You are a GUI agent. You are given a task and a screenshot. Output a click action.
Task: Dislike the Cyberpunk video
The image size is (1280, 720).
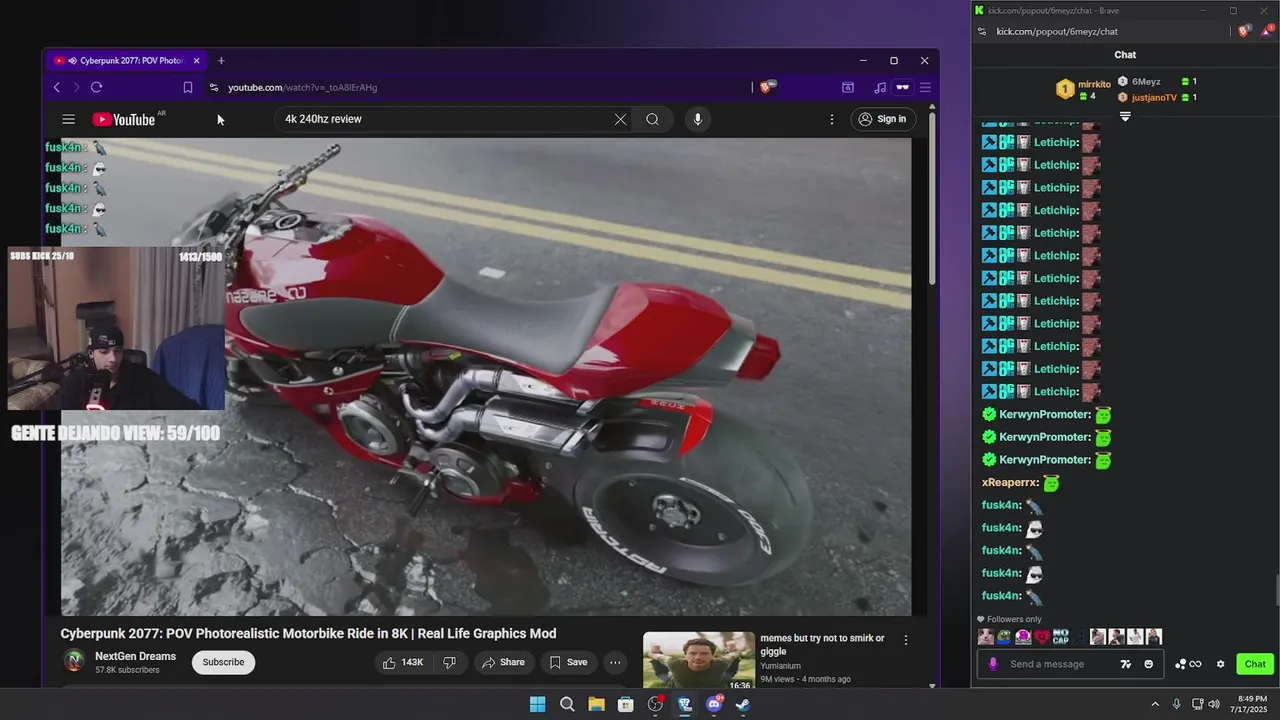click(x=449, y=662)
